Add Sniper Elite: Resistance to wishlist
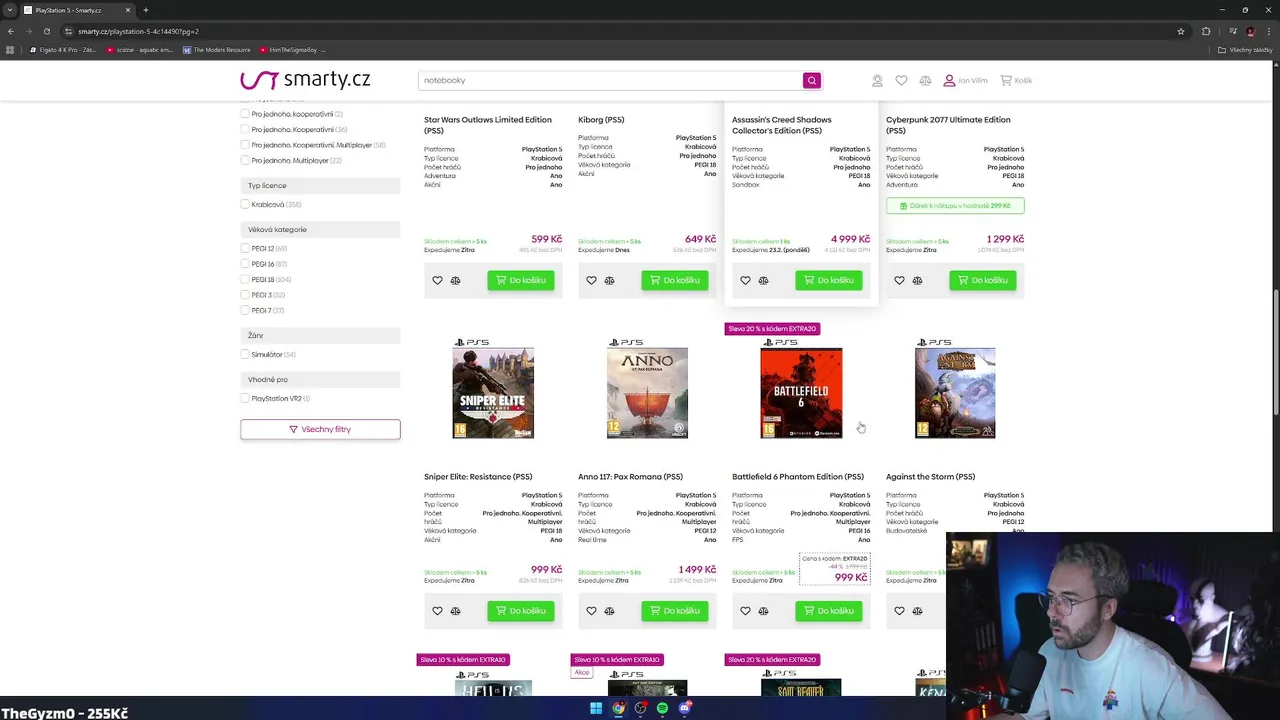 pyautogui.click(x=437, y=611)
